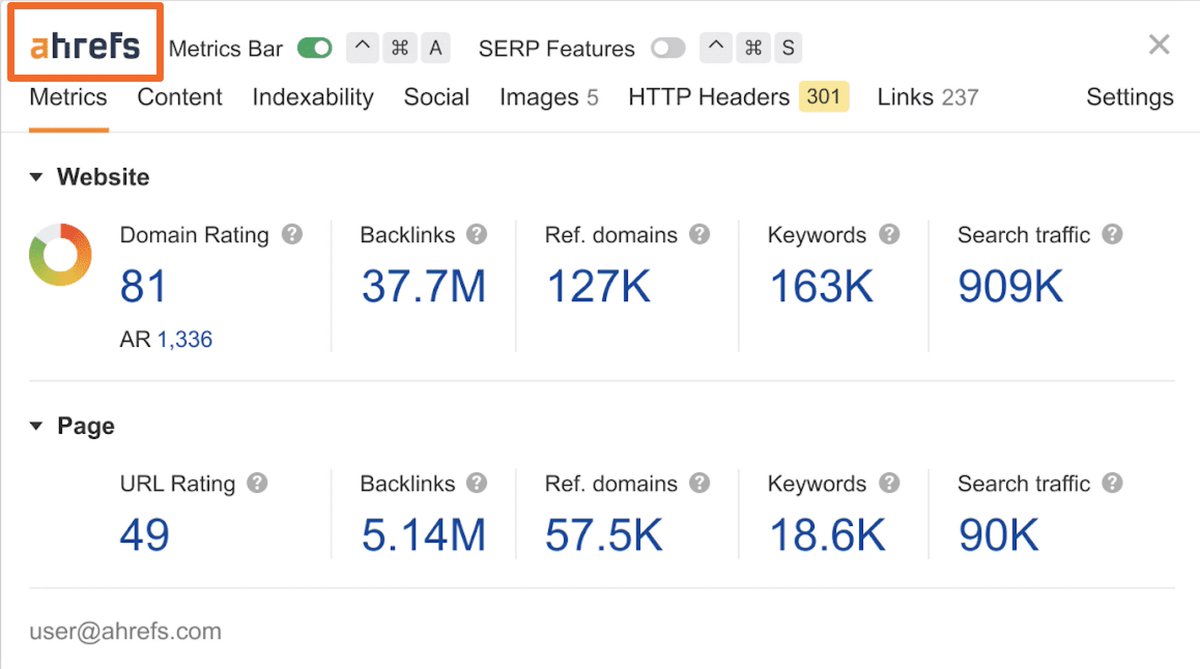Click the SERP Features label

click(x=556, y=48)
